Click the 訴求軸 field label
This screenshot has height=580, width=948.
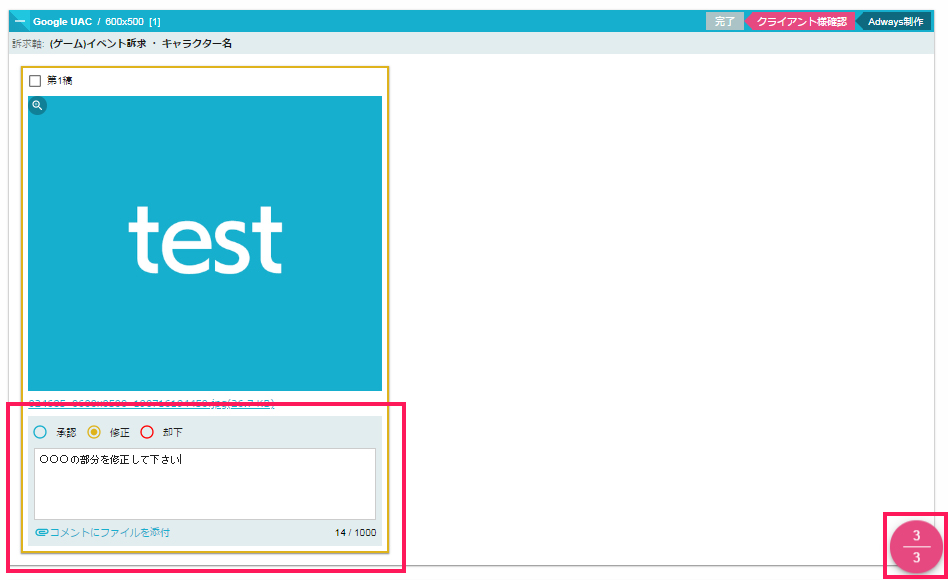(27, 44)
